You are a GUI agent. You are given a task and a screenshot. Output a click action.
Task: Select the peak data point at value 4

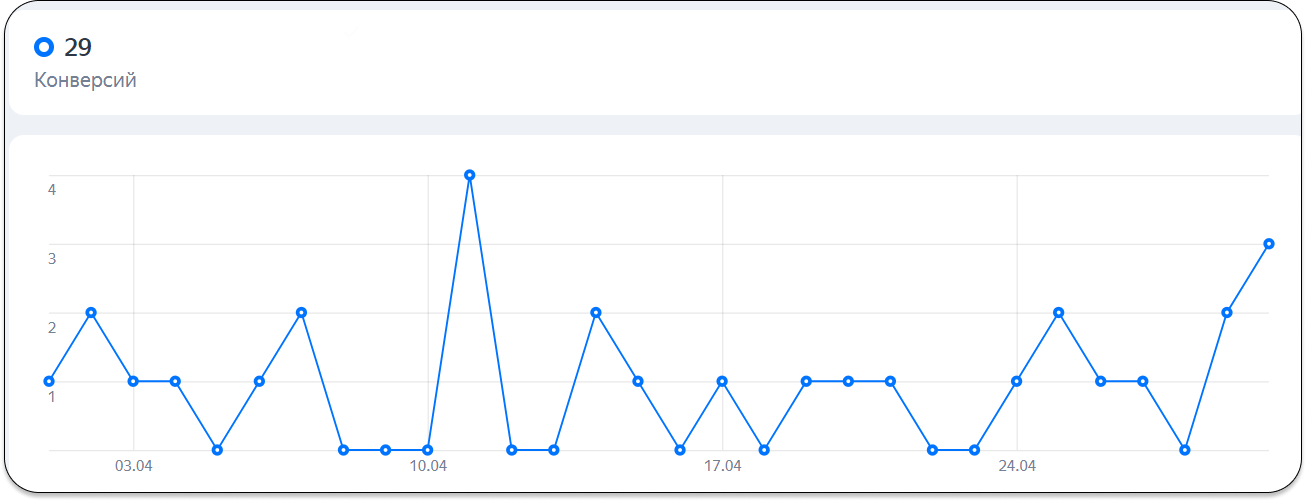pyautogui.click(x=470, y=175)
